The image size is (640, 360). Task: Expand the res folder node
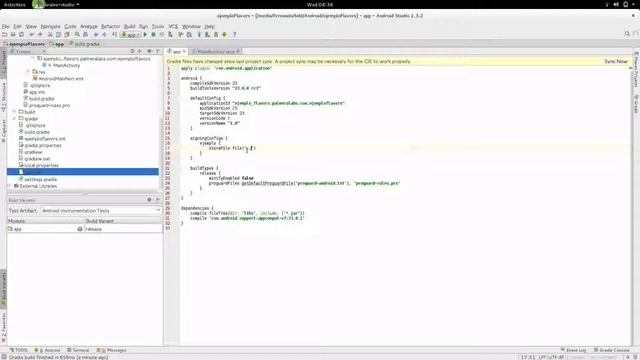click(28, 72)
